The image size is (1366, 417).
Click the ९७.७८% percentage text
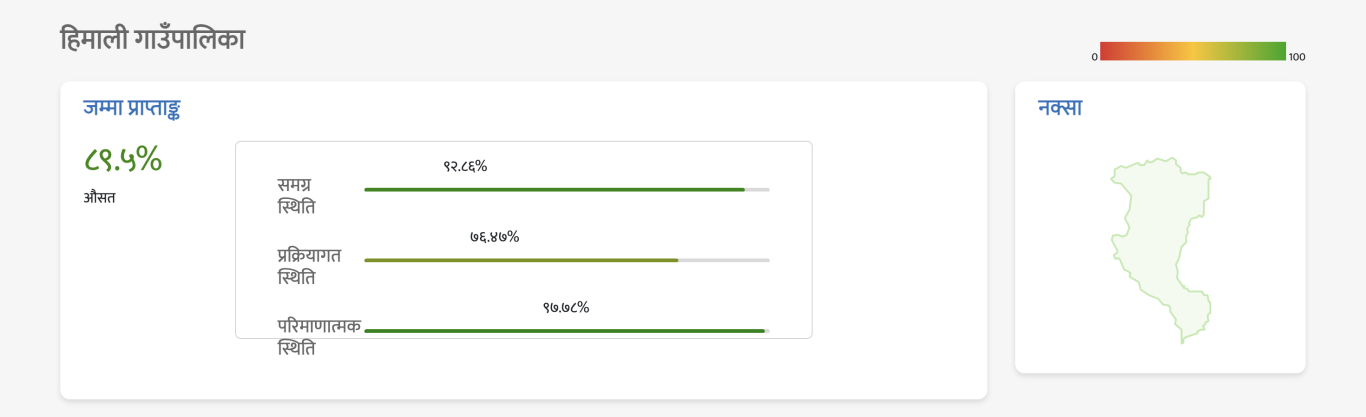(566, 307)
